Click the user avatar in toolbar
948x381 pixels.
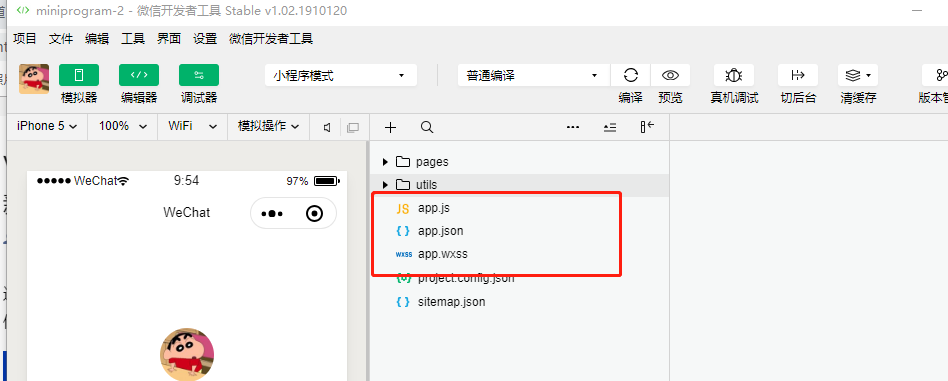click(x=34, y=79)
